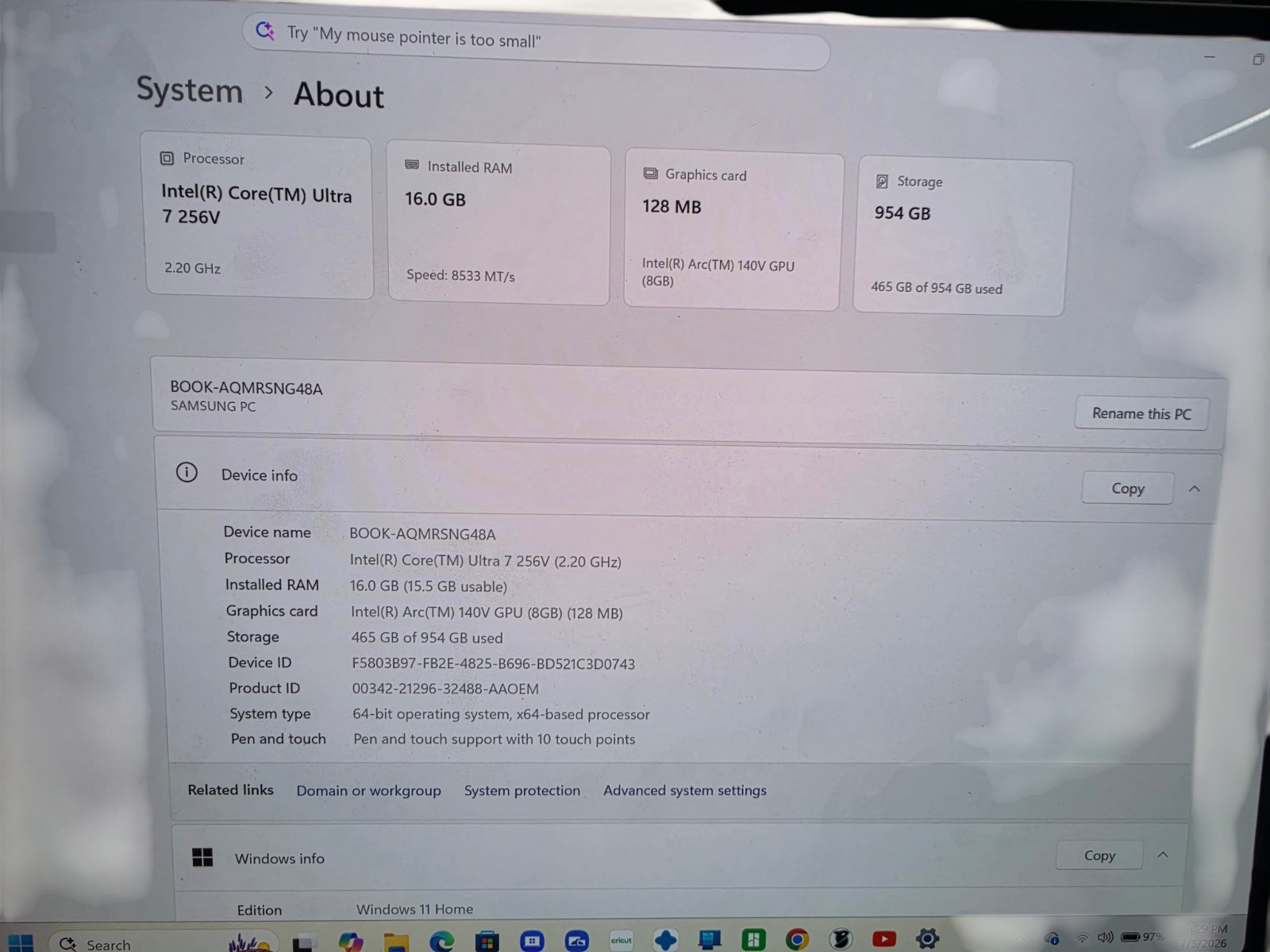Click the date and time in the taskbar
The width and height of the screenshot is (1270, 952).
coord(1206,936)
